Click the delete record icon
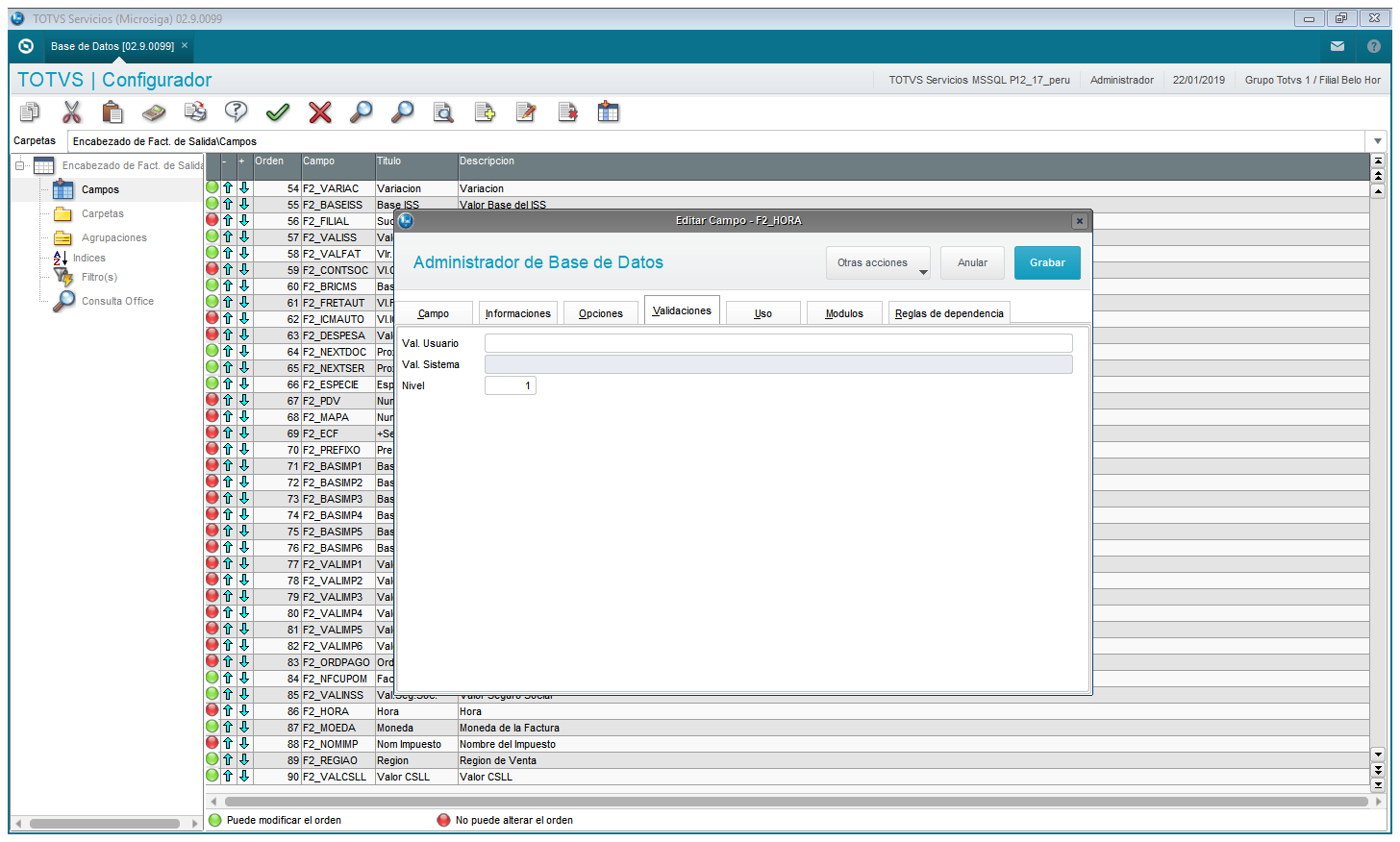This screenshot has width=1400, height=842. pos(567,112)
